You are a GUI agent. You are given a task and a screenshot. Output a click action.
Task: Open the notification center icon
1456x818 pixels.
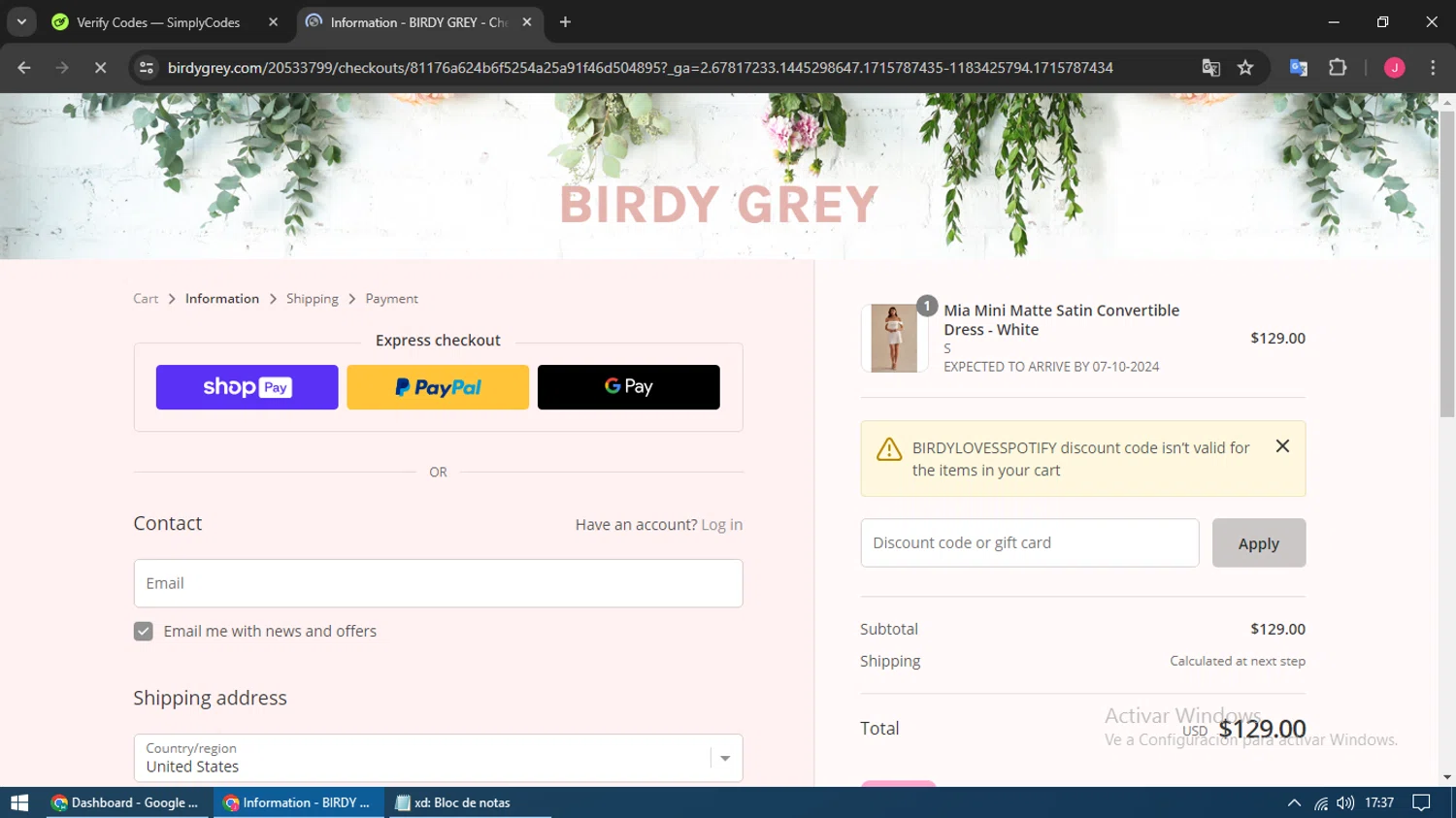click(1421, 802)
